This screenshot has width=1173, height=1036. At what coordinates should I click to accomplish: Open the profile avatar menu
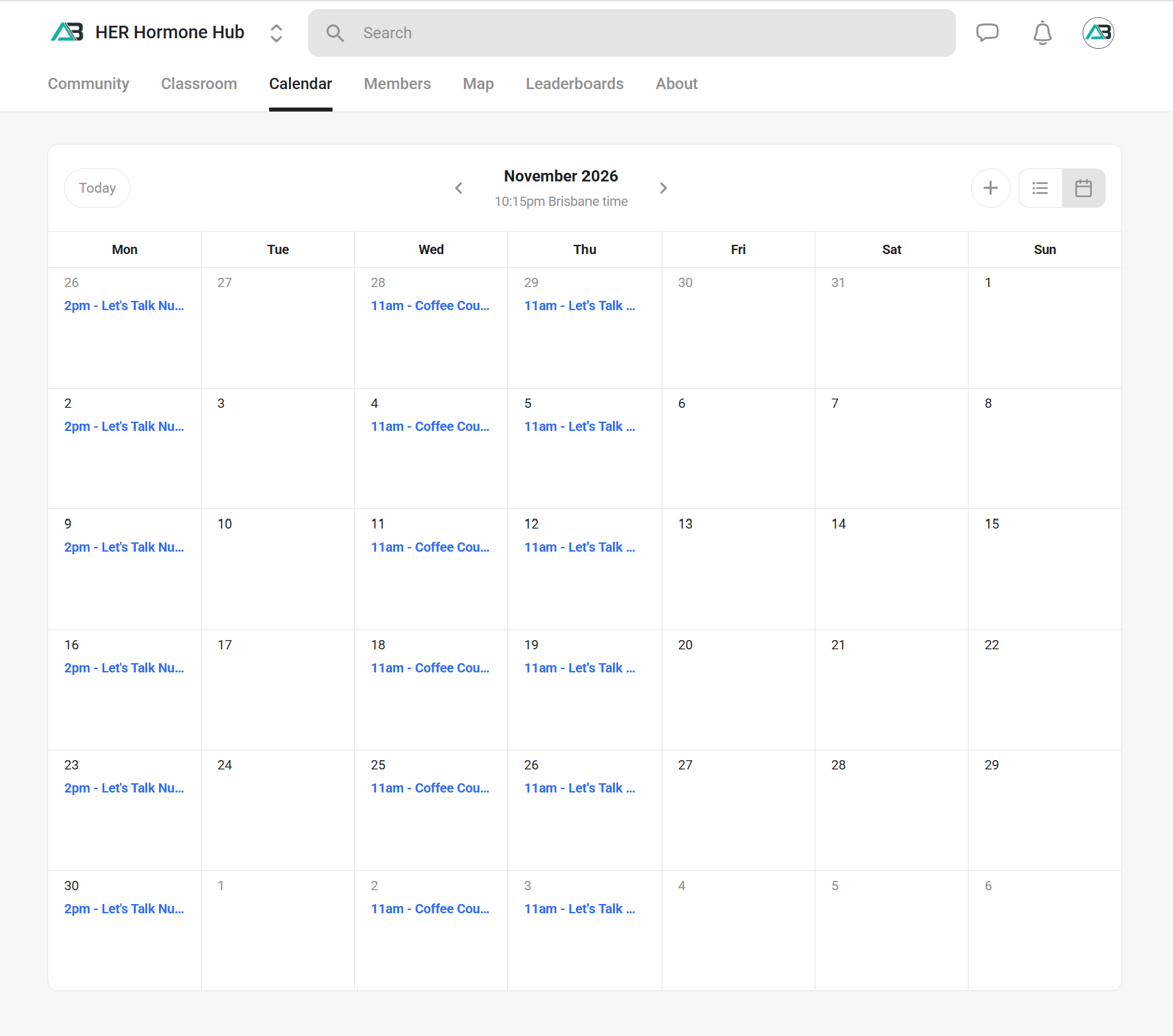pos(1098,32)
